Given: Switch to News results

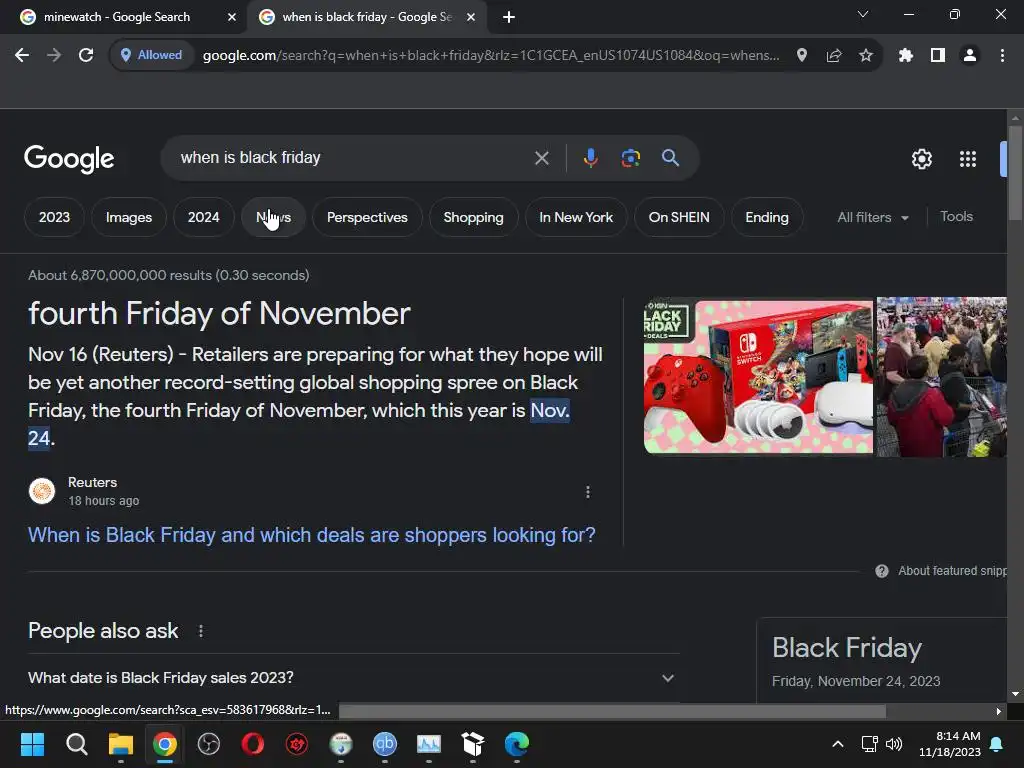Looking at the screenshot, I should pyautogui.click(x=273, y=217).
